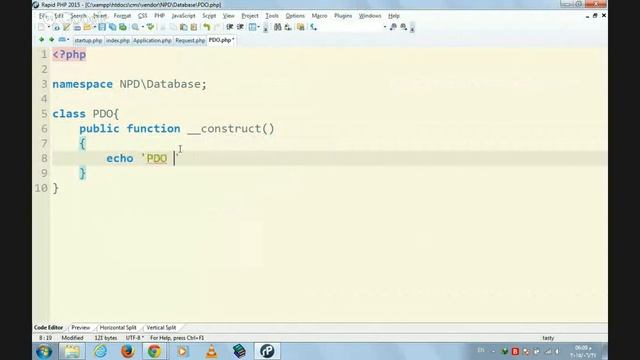Click the panel layout toolbar icon
Screen dimensions: 640x360
pyautogui.click(x=253, y=27)
